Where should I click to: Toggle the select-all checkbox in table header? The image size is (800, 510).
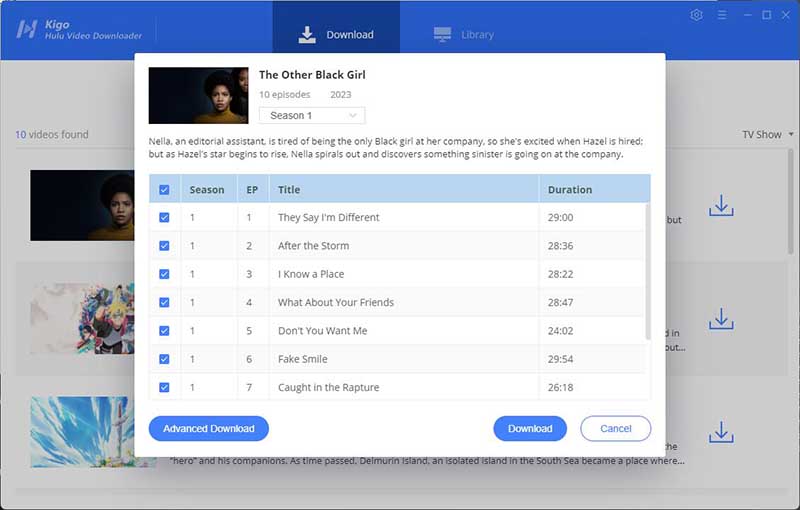tap(164, 190)
